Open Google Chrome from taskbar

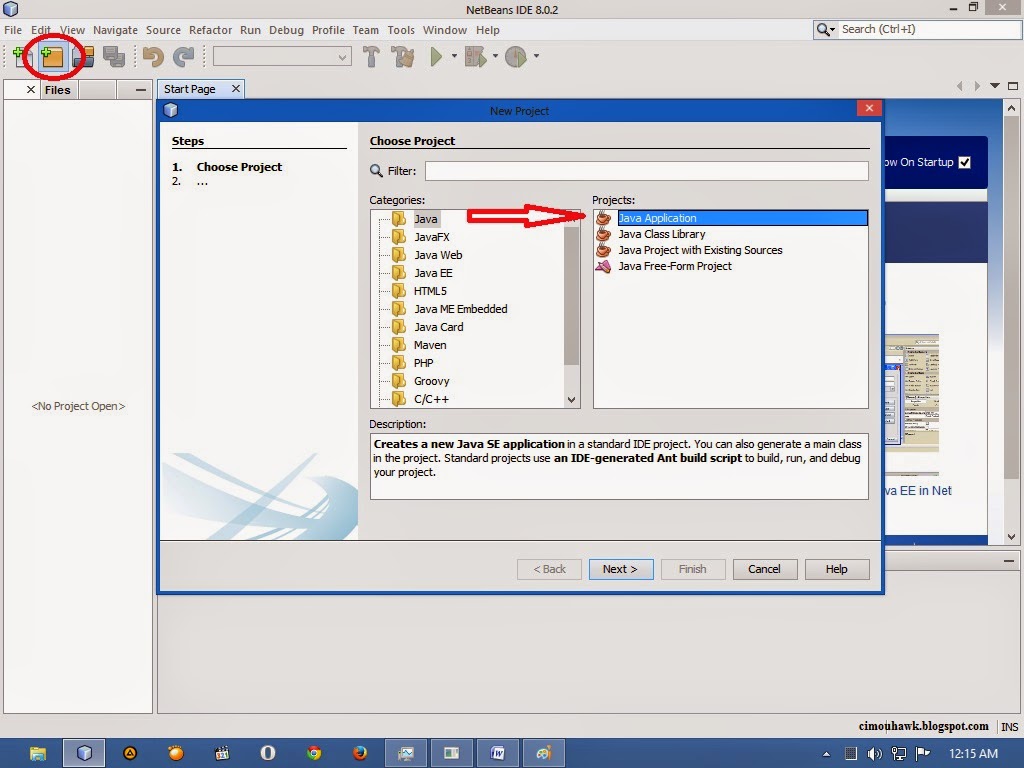pos(314,754)
